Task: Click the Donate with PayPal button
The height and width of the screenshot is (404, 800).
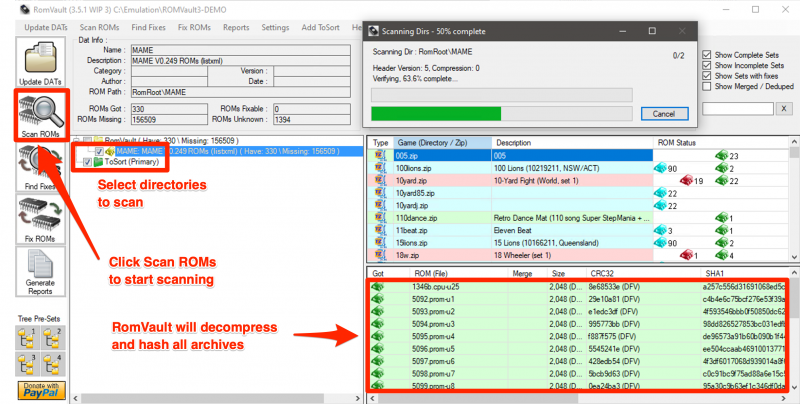Action: click(x=41, y=390)
